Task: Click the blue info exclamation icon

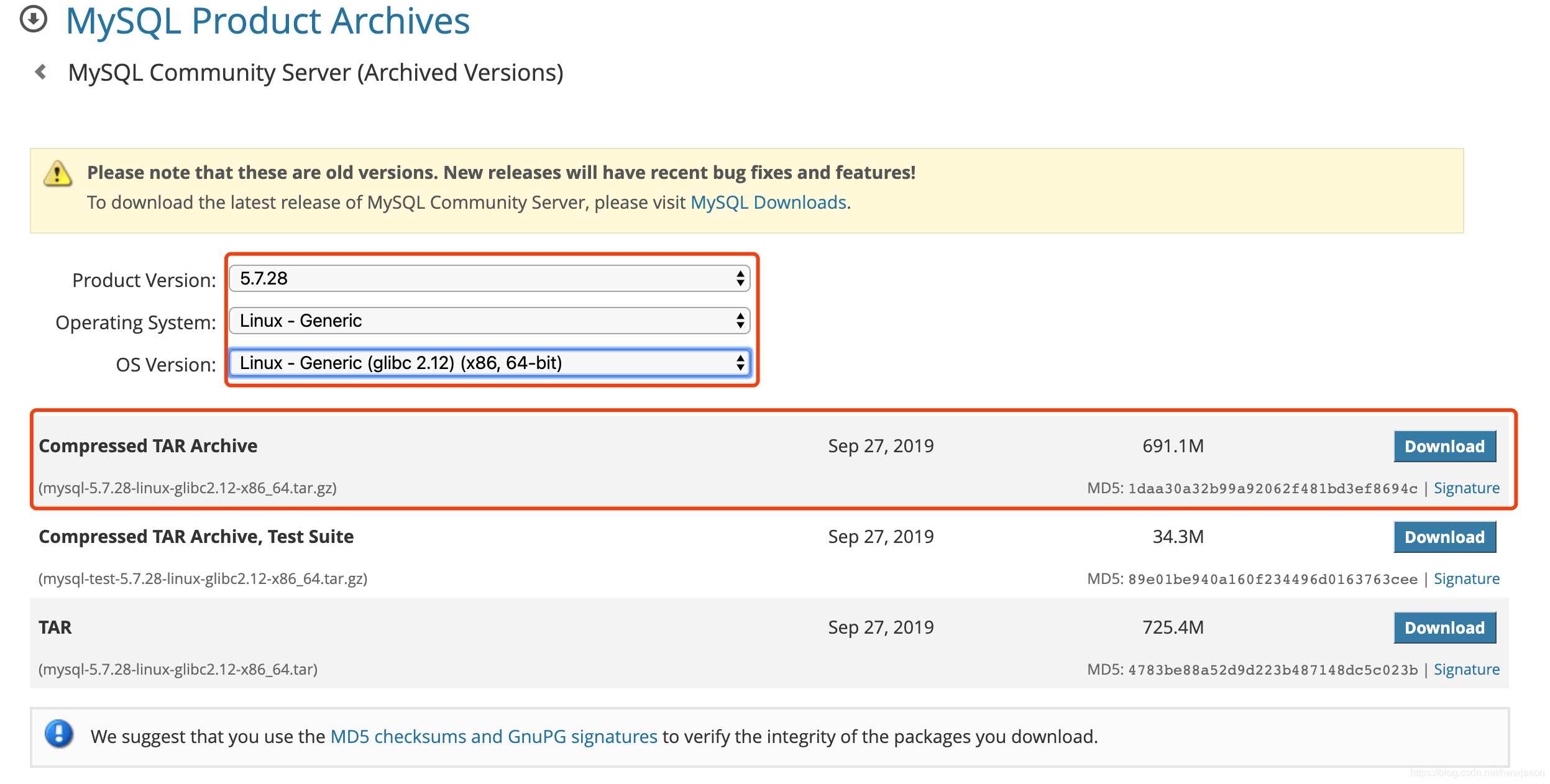Action: click(x=59, y=734)
